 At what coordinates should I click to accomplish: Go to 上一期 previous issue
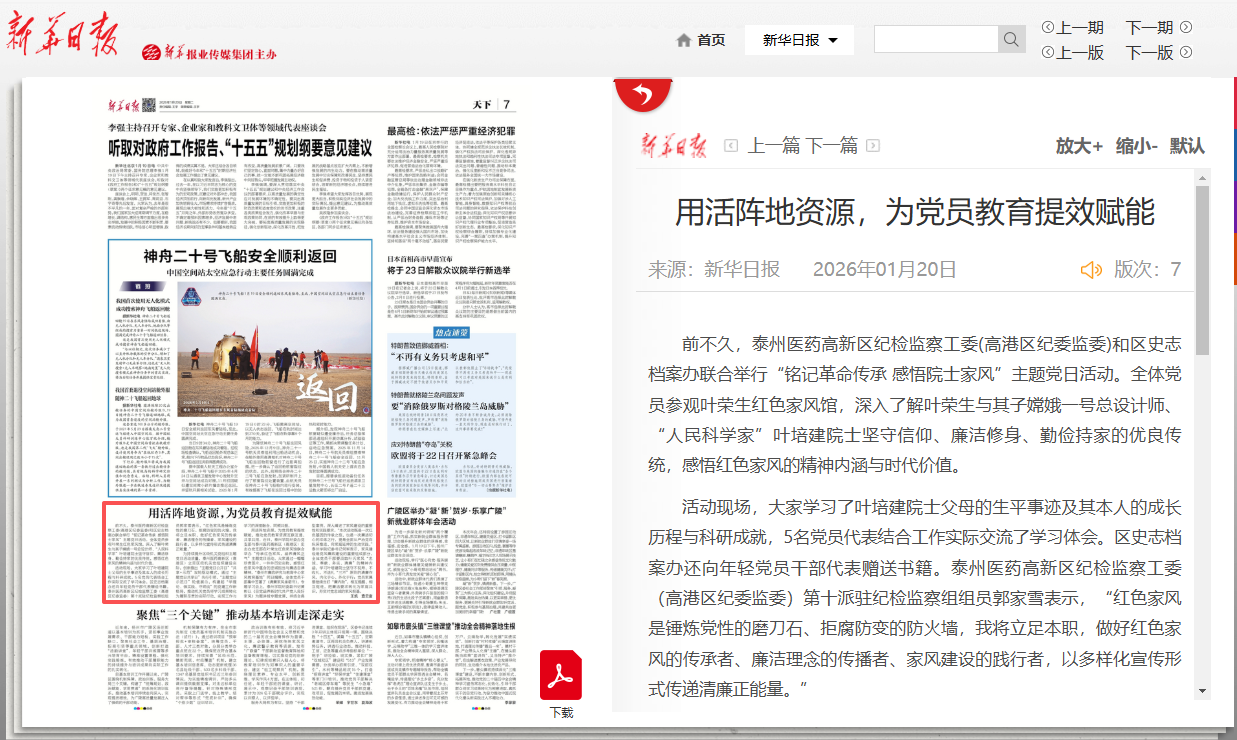1072,27
